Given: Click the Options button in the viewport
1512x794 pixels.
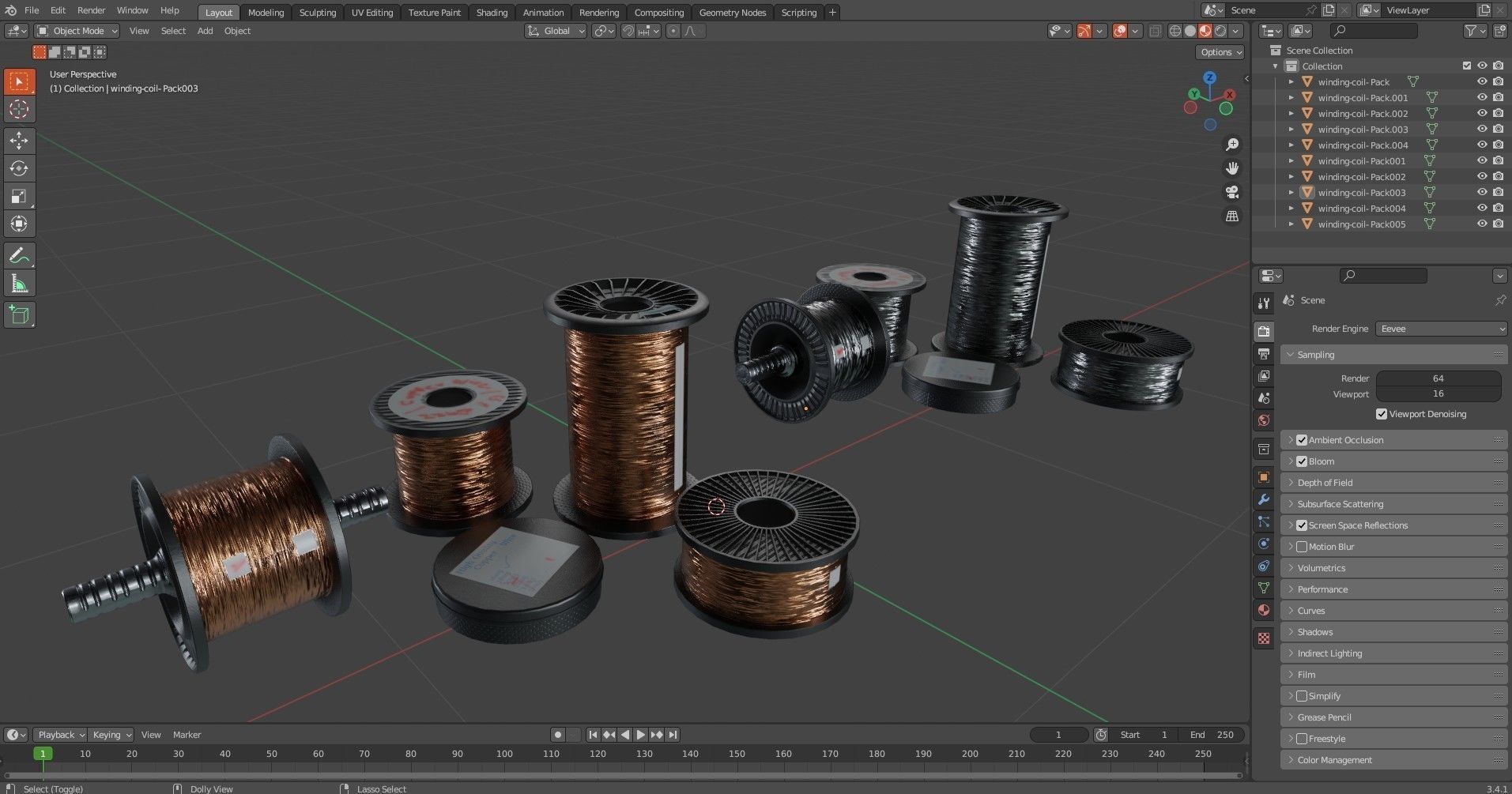Looking at the screenshot, I should coord(1219,51).
